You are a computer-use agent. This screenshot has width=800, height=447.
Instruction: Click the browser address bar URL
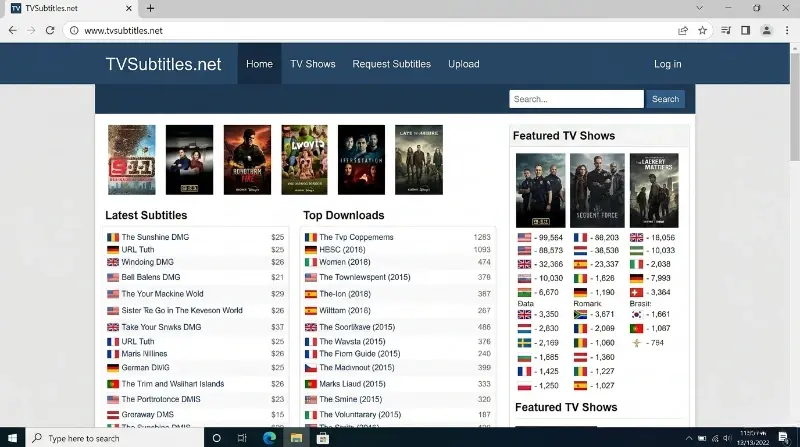tap(123, 31)
